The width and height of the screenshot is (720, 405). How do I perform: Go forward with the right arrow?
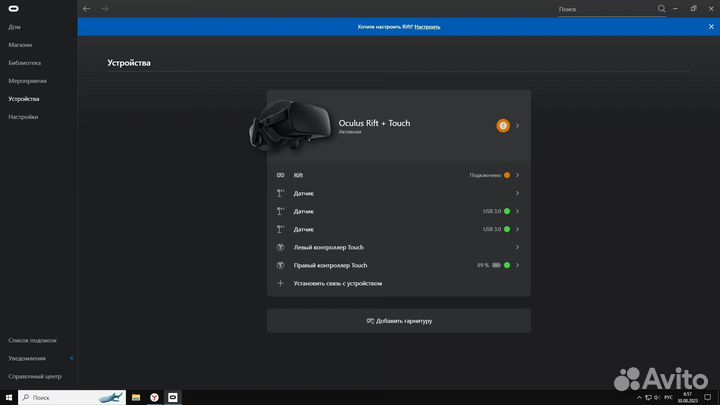pos(105,9)
